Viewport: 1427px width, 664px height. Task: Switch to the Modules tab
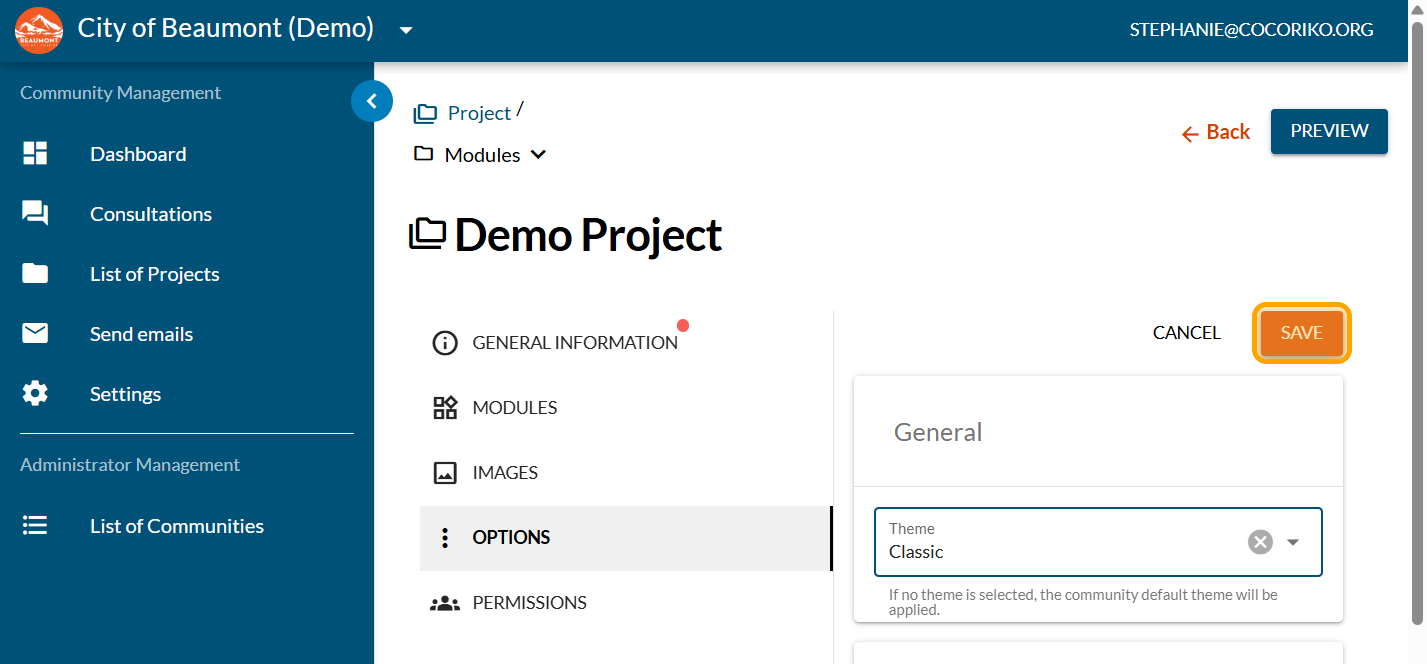click(x=514, y=408)
